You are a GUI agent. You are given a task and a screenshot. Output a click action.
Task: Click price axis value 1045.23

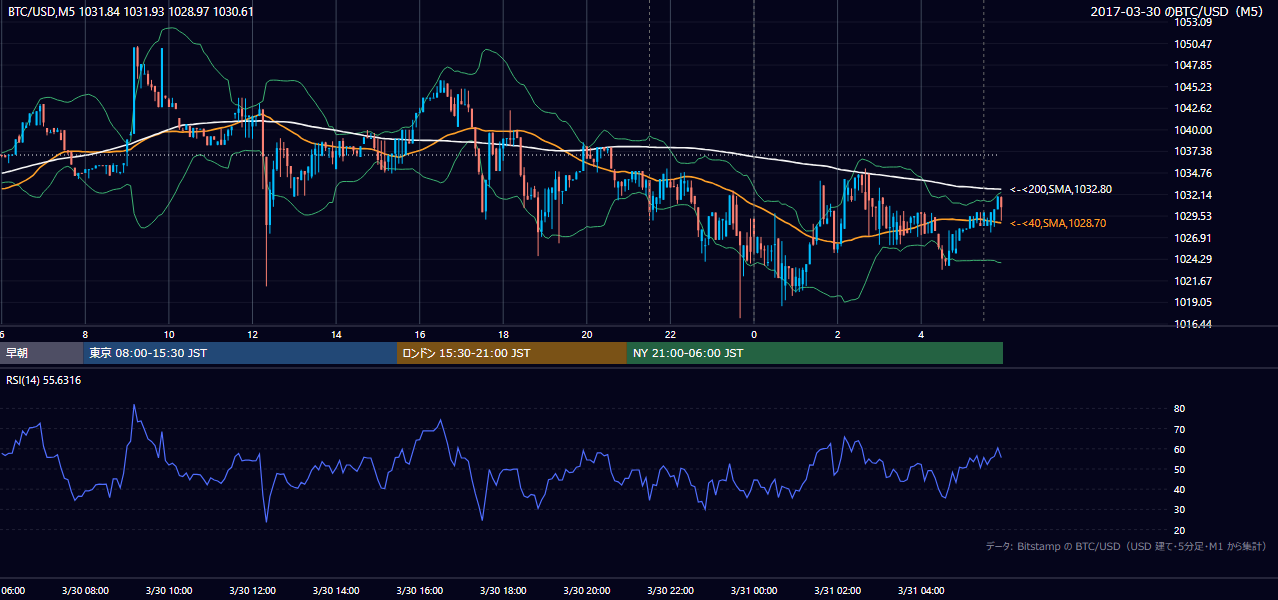(1193, 87)
